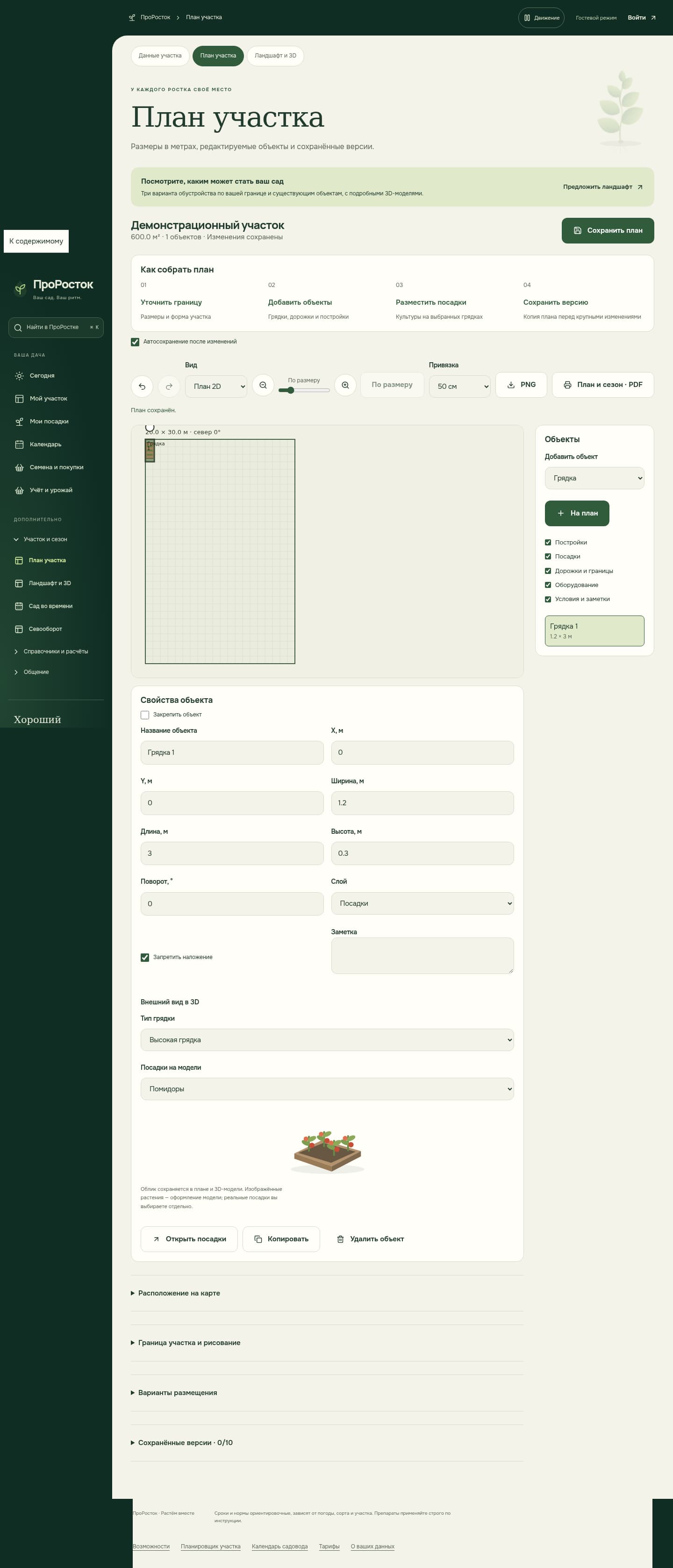The width and height of the screenshot is (673, 1568).
Task: Click the Название объекта input field
Action: point(232,752)
